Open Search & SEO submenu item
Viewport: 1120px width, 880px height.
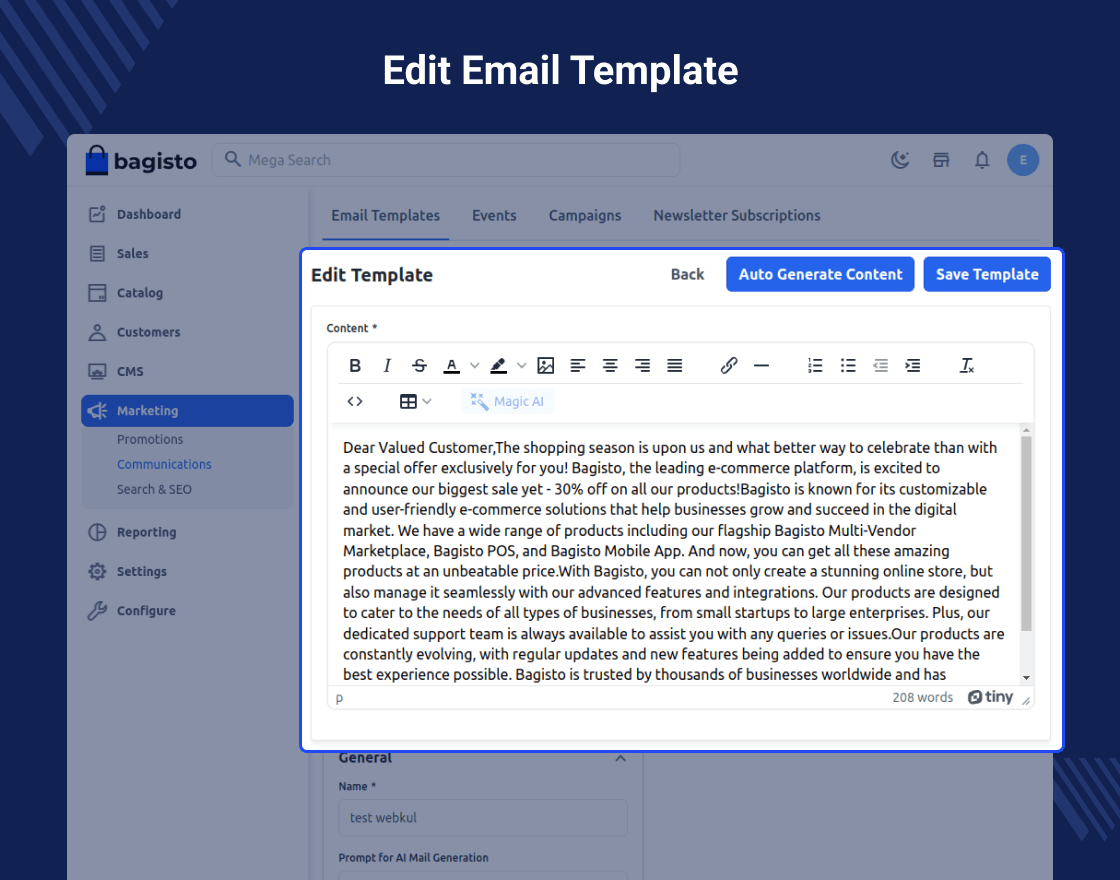154,489
